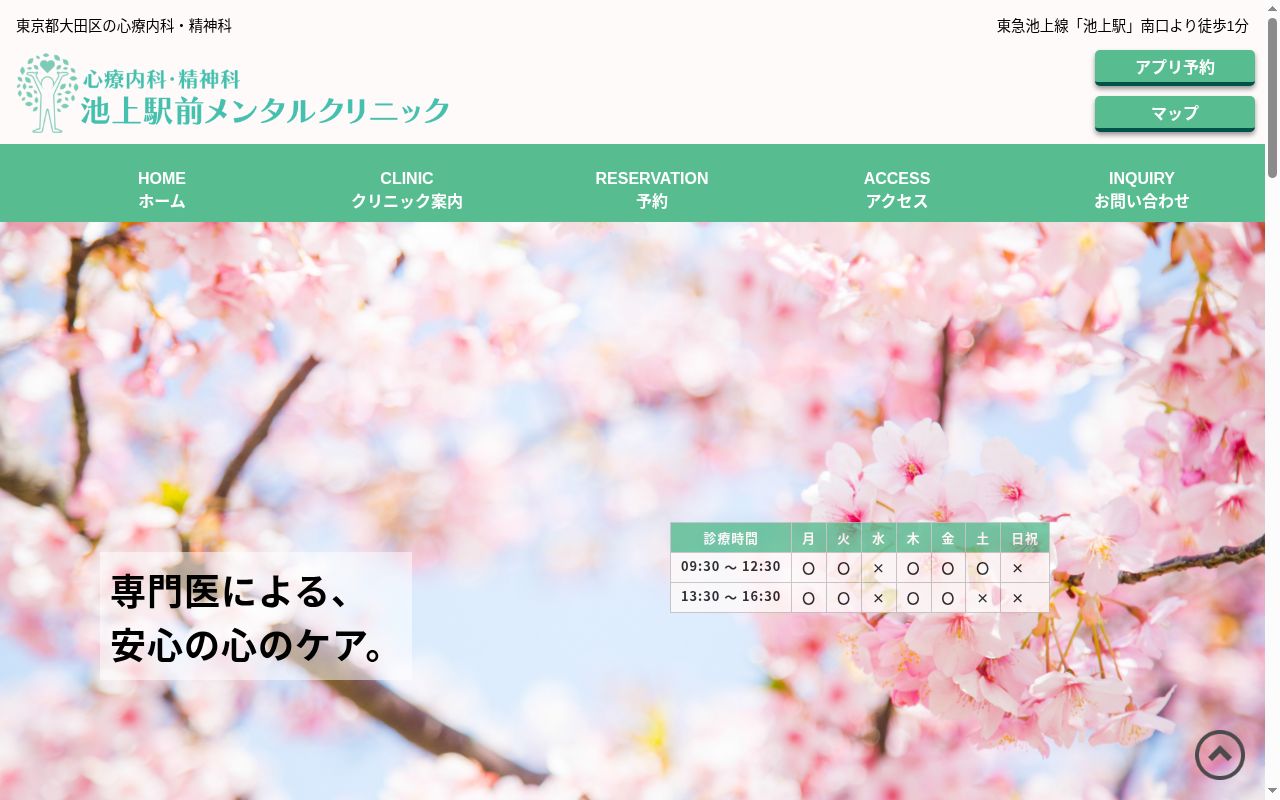Click 診療時間 table header
Viewport: 1280px width, 800px height.
pos(731,538)
